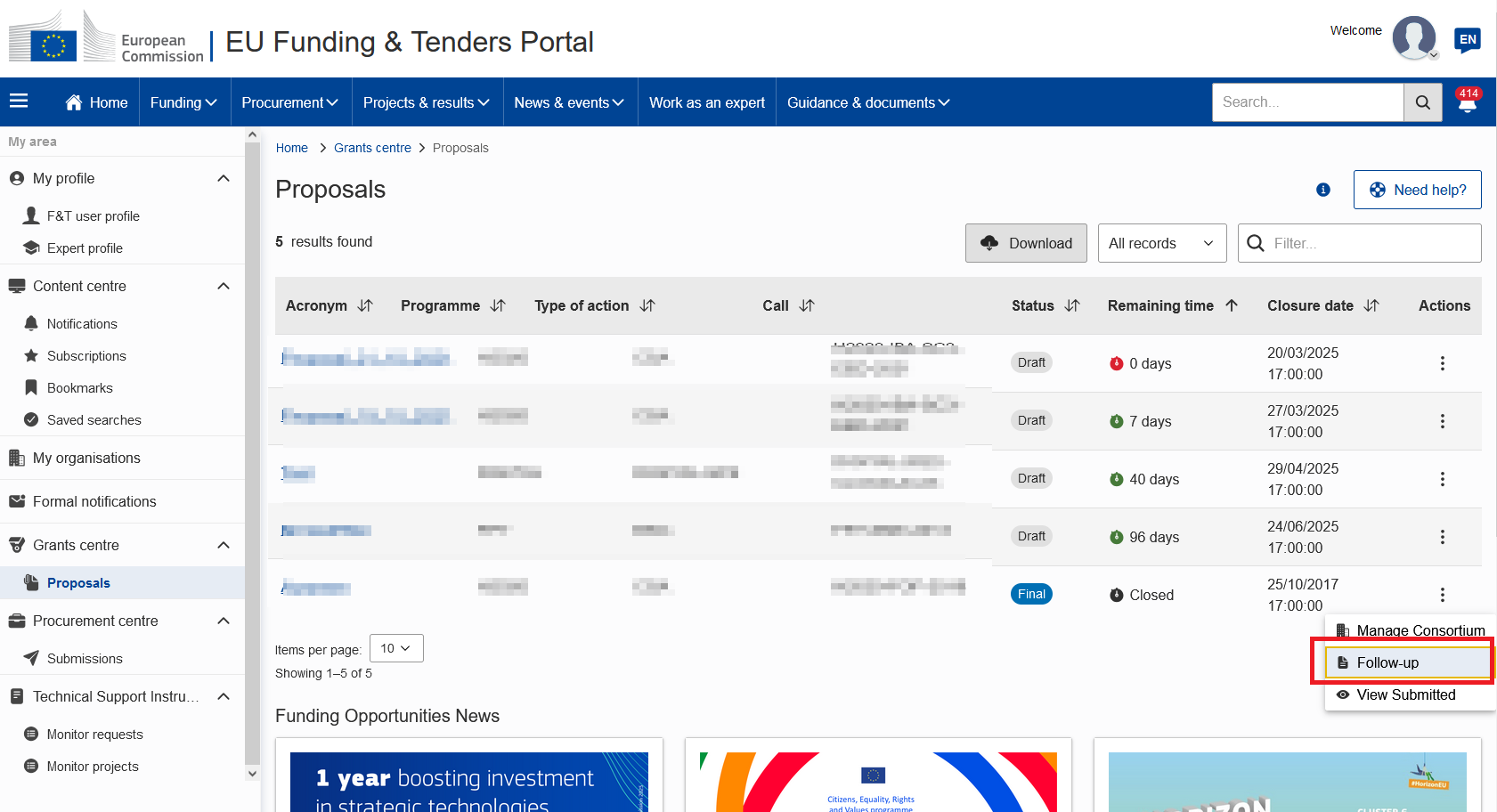1497x812 pixels.
Task: Click the Final status badge
Action: pyautogui.click(x=1031, y=594)
